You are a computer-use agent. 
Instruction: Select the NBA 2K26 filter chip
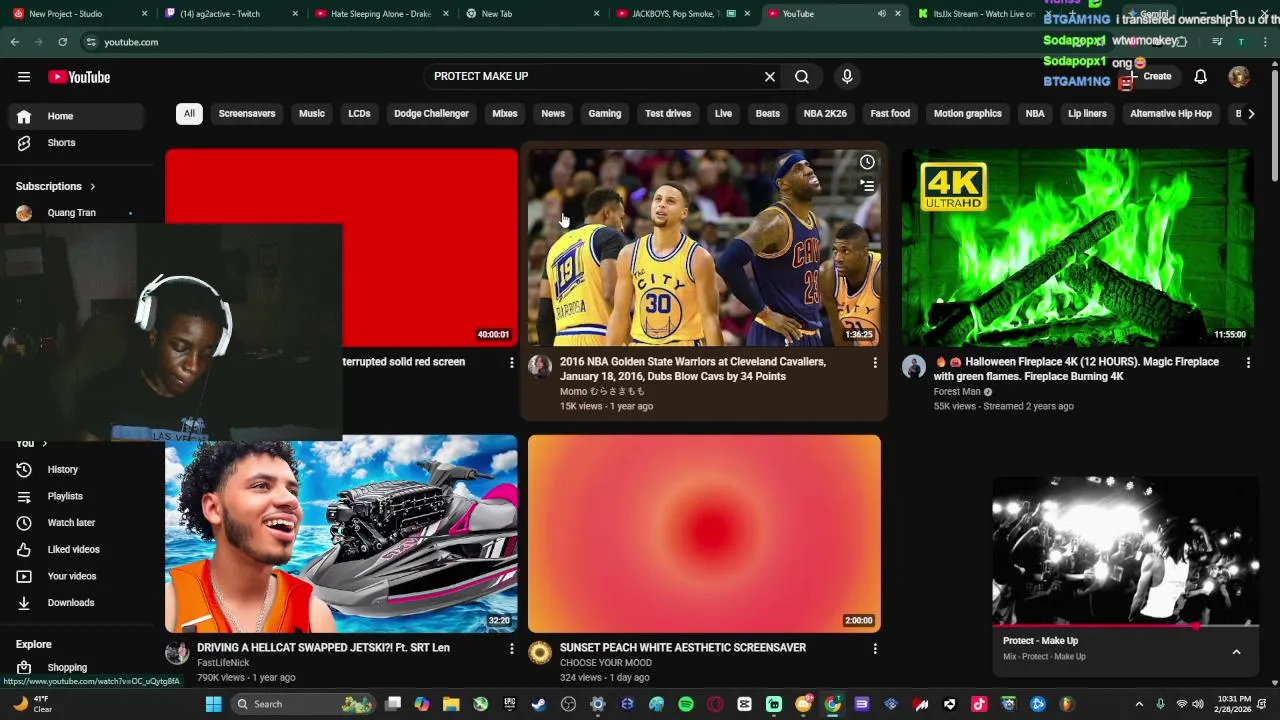pyautogui.click(x=825, y=114)
